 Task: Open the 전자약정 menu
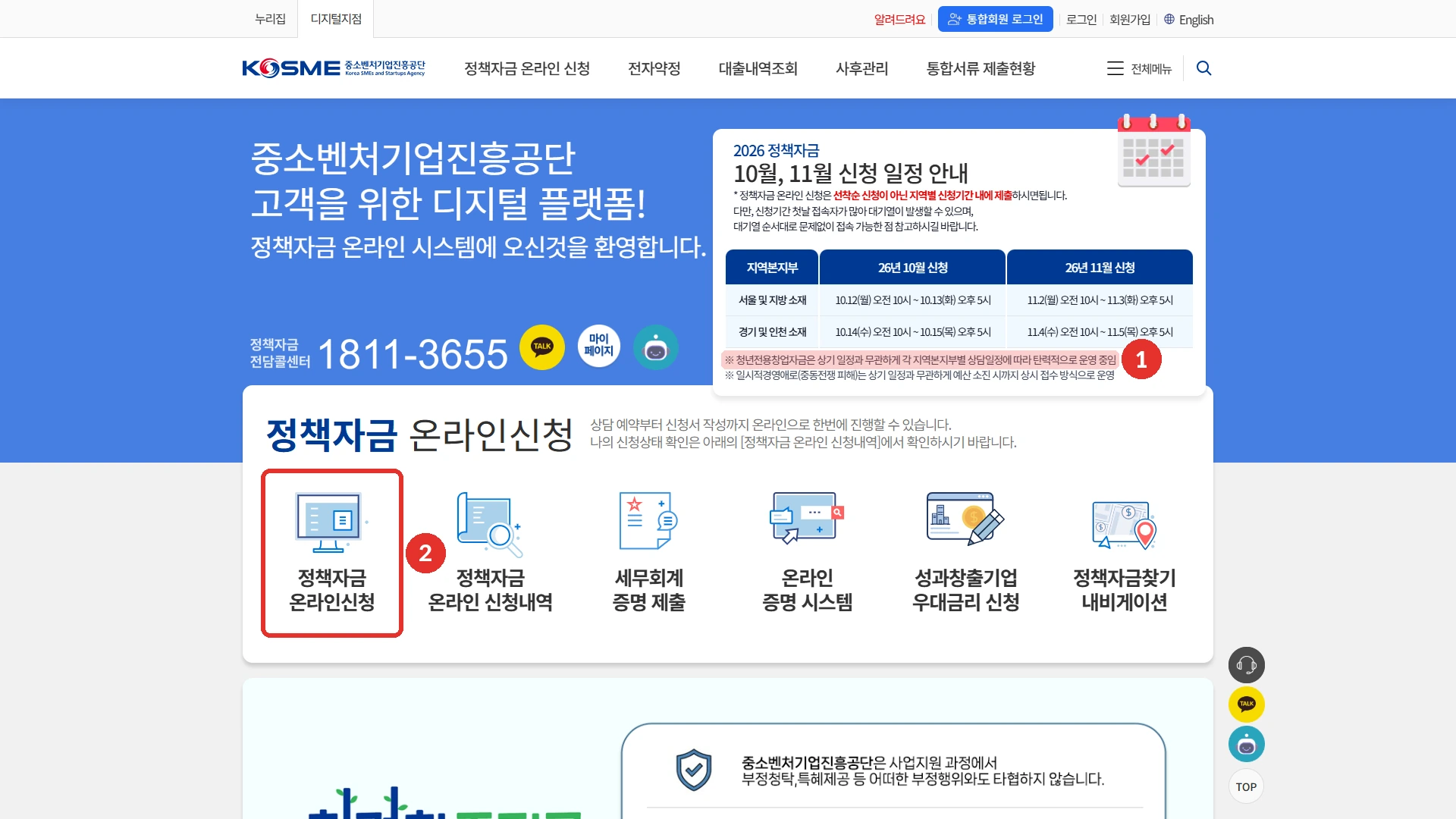654,68
